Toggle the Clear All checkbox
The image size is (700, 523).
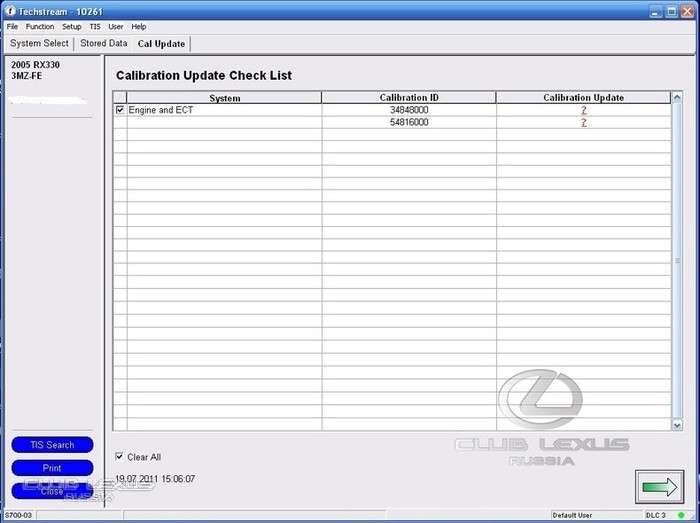(x=120, y=457)
